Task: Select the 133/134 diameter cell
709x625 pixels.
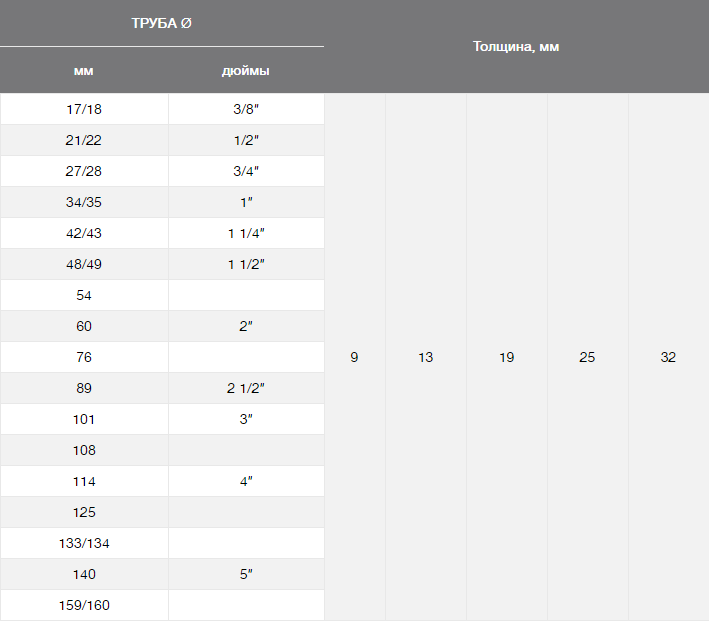Action: coord(84,543)
